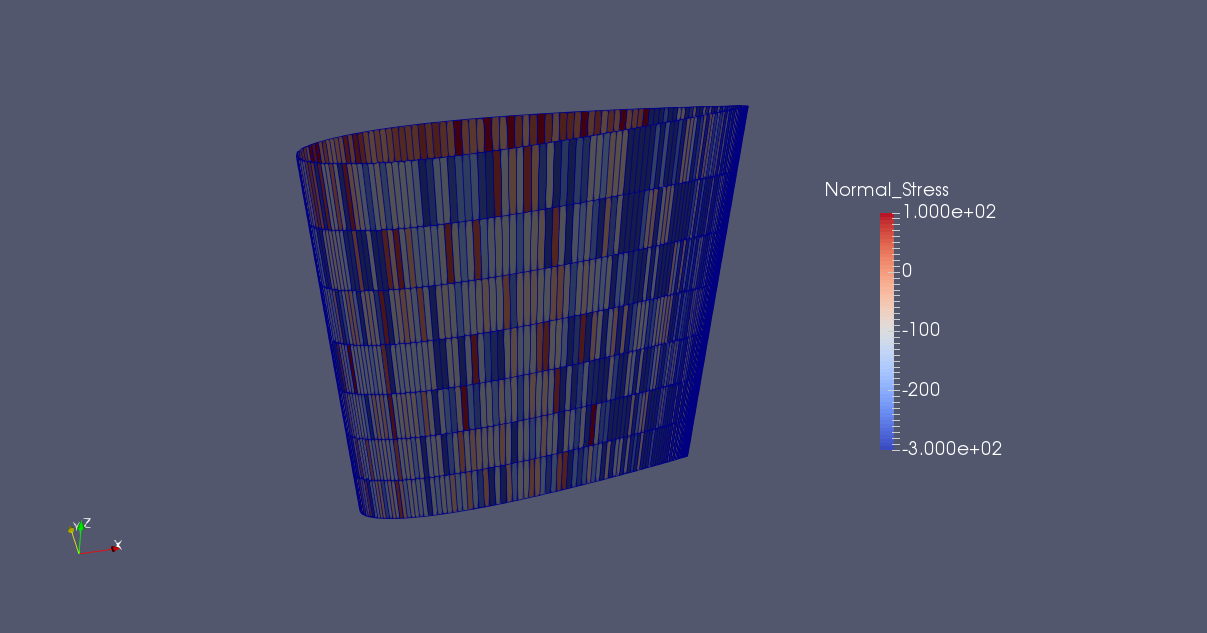
Task: Click the yellow Y axis arrow tip
Action: [71, 530]
